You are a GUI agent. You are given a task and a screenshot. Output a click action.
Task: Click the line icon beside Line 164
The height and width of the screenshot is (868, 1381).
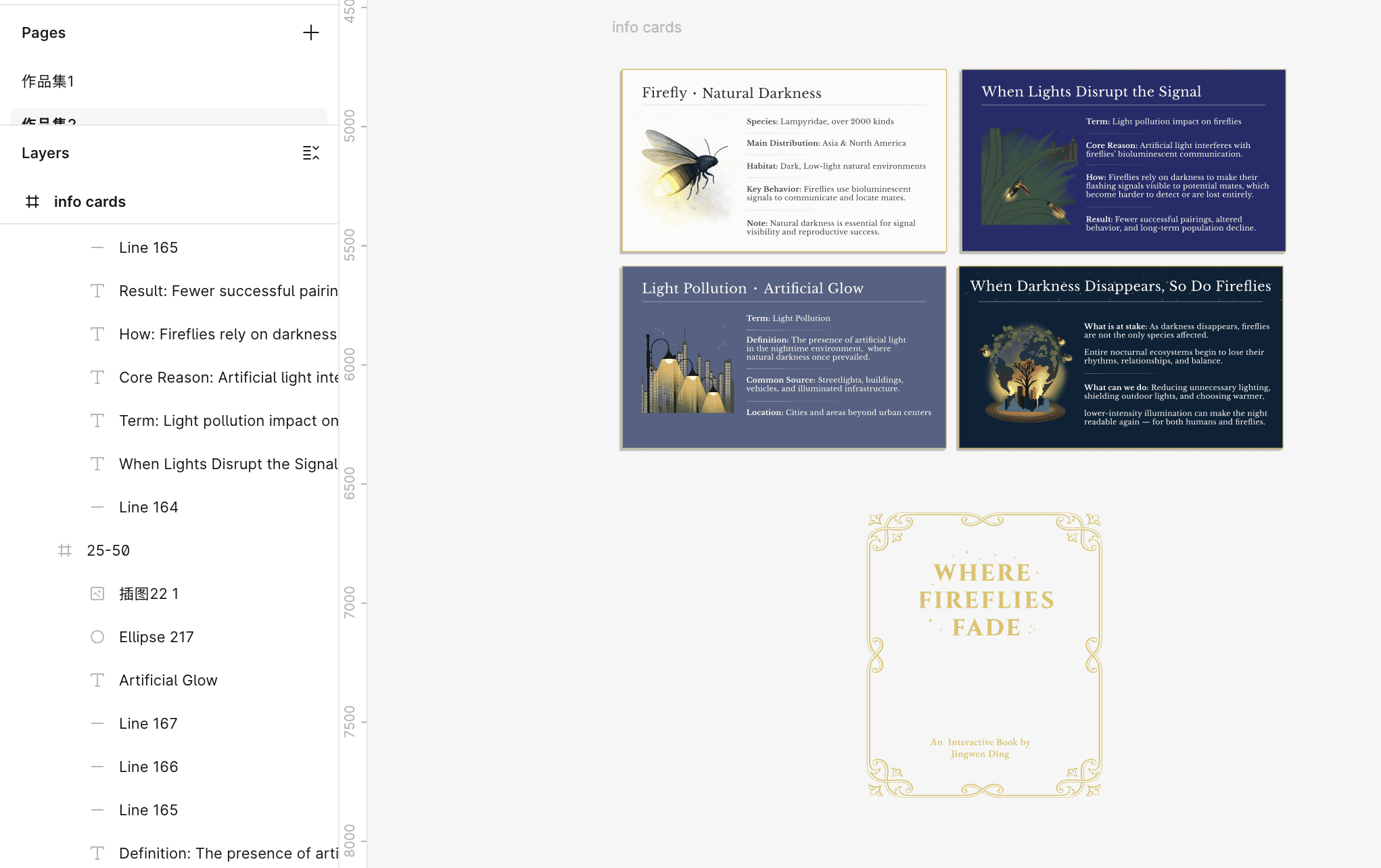(97, 507)
